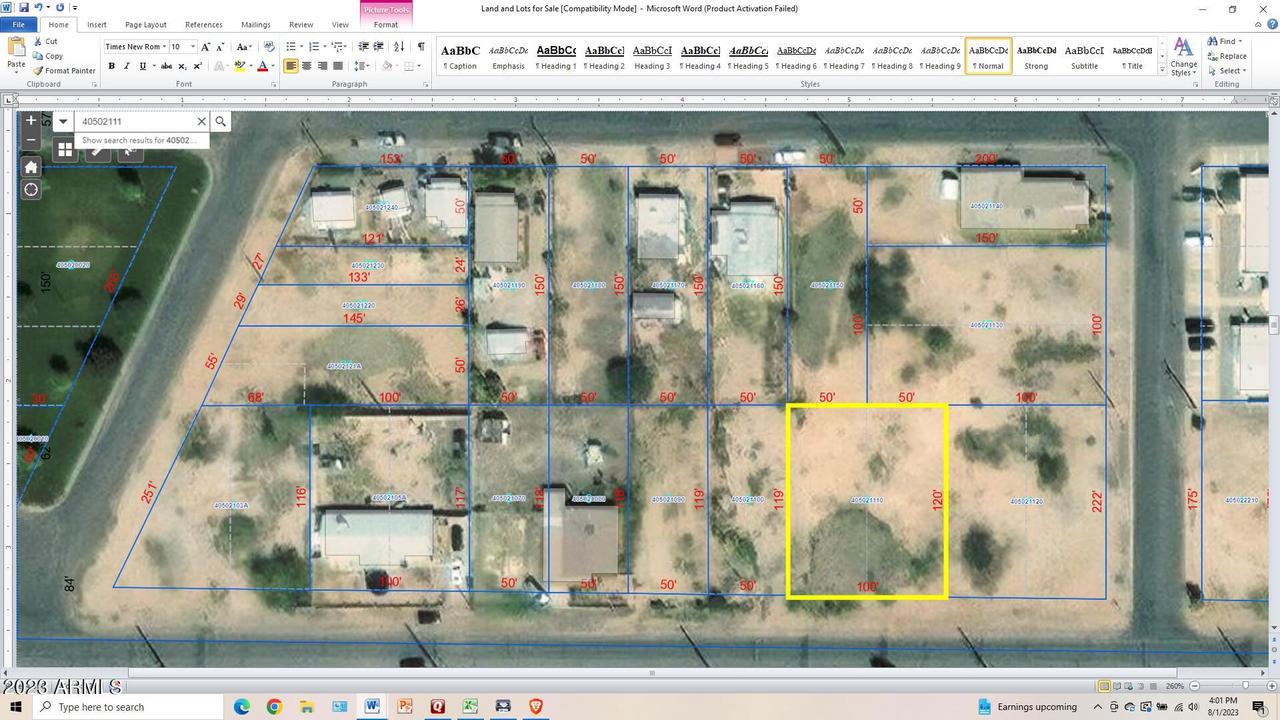Viewport: 1280px width, 720px height.
Task: Click the map basemap grid icon
Action: click(x=65, y=150)
